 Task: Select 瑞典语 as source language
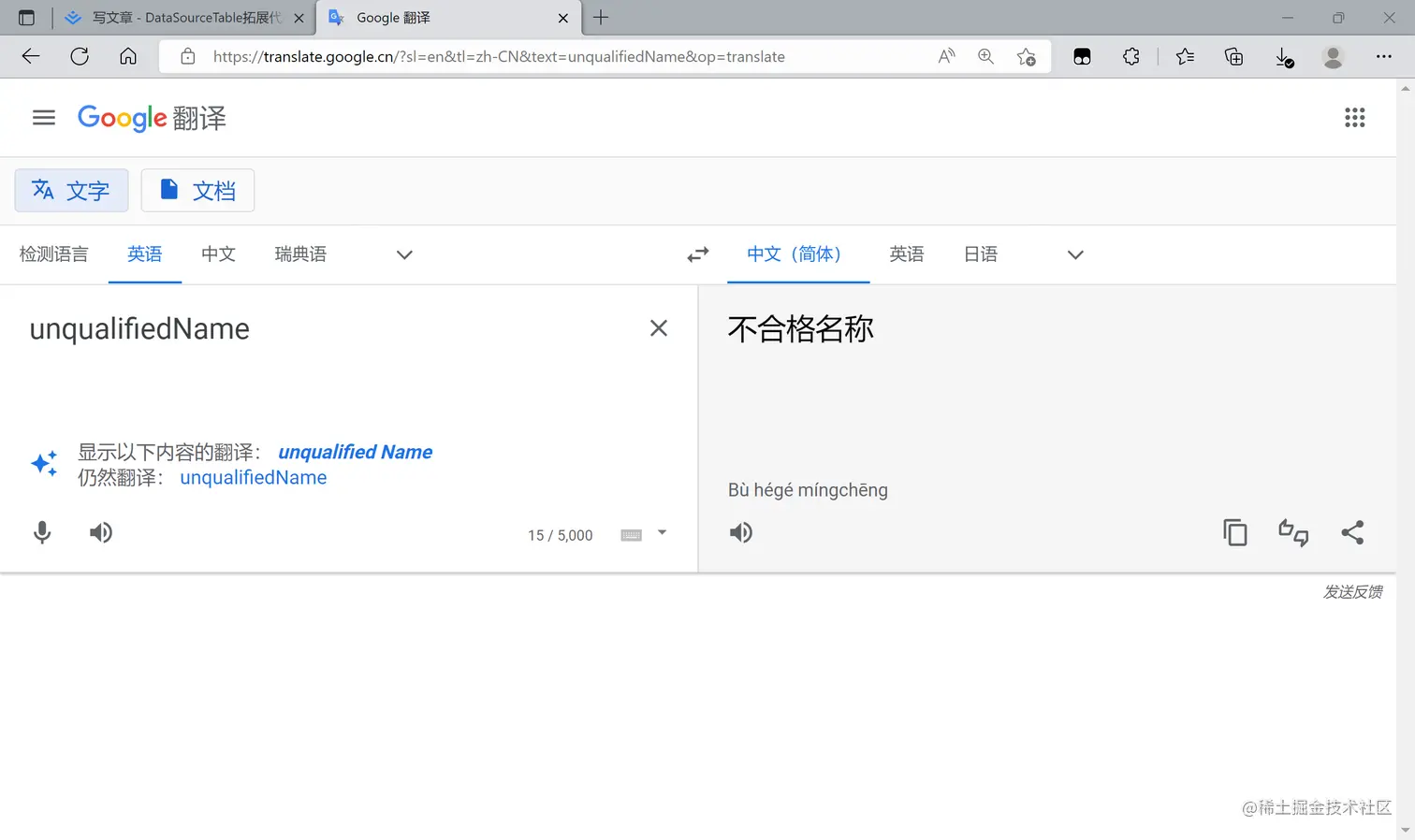coord(300,254)
